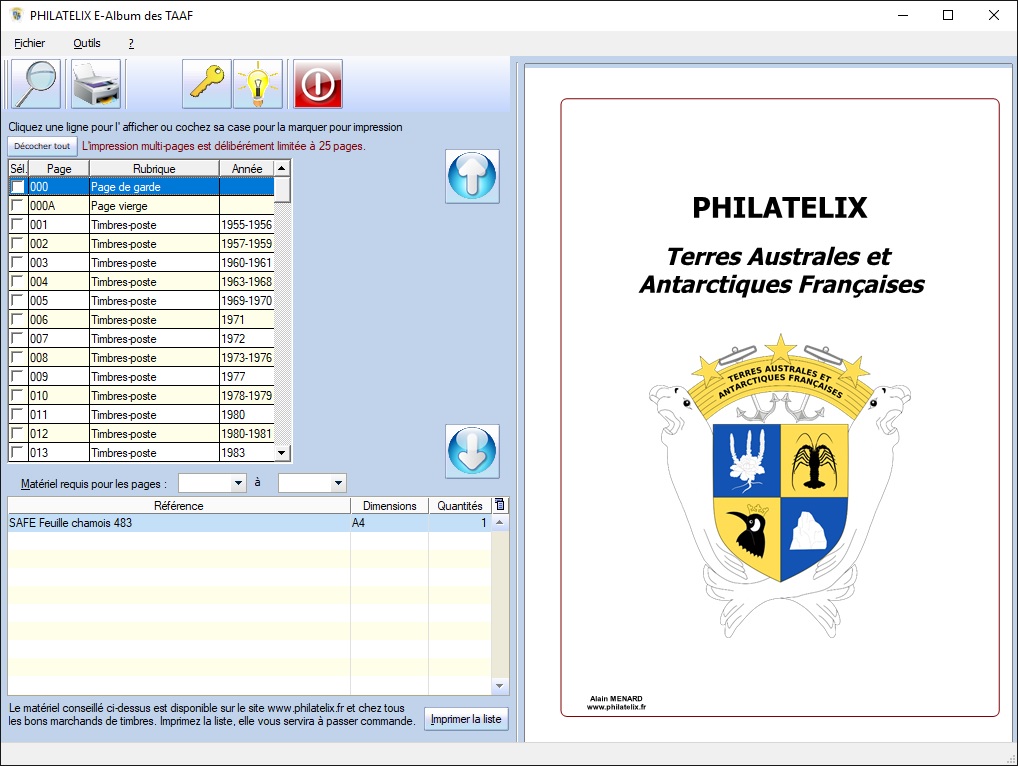This screenshot has width=1018, height=766.
Task: Click the printer icon in toolbar
Action: click(96, 84)
